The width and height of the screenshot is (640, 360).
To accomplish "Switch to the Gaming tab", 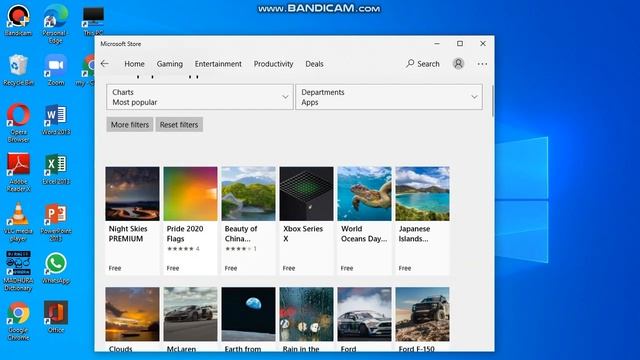I will tap(170, 64).
